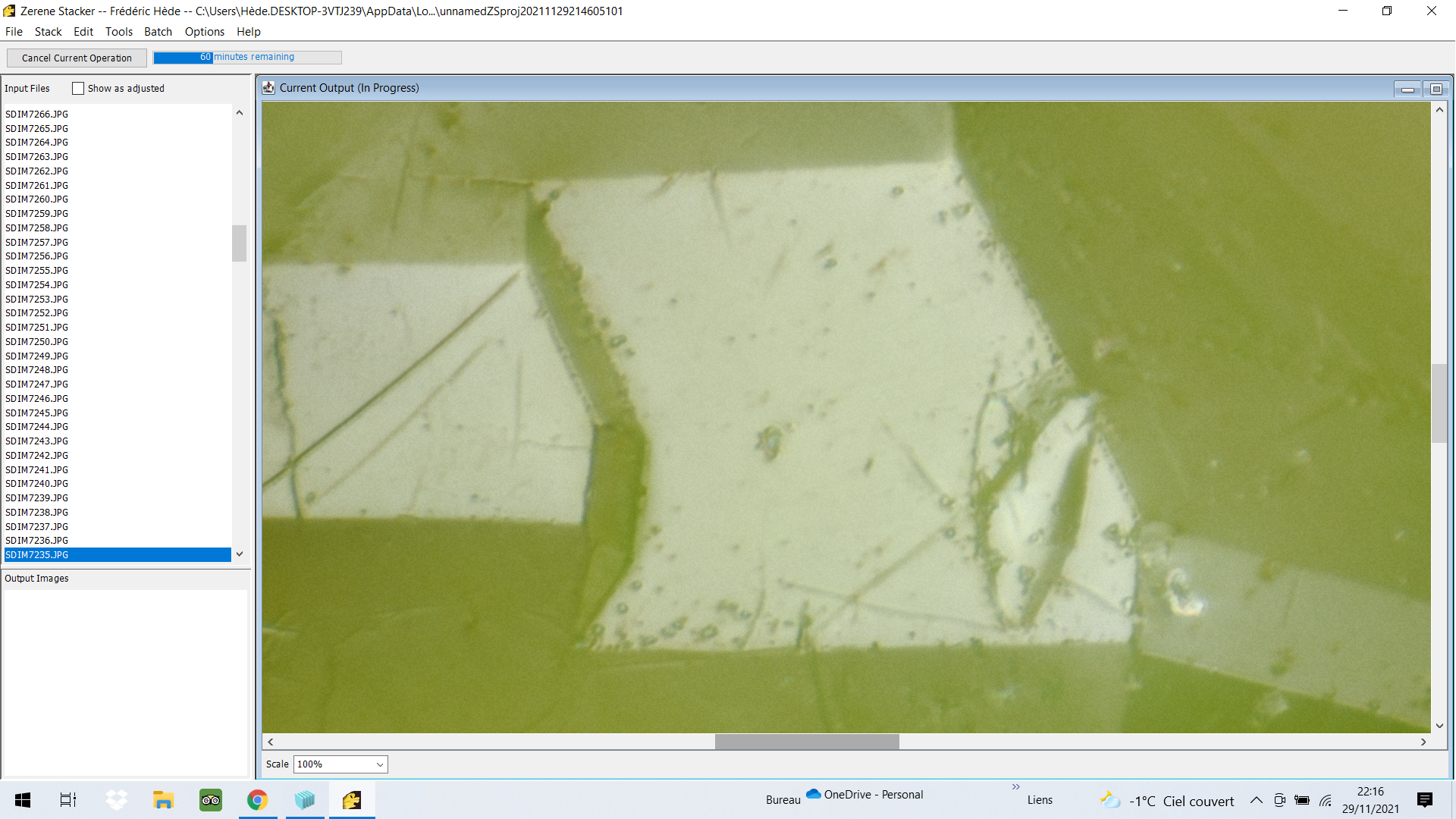The image size is (1456, 819).
Task: Select SDIM7259.JPG in input files
Action: [x=118, y=214]
